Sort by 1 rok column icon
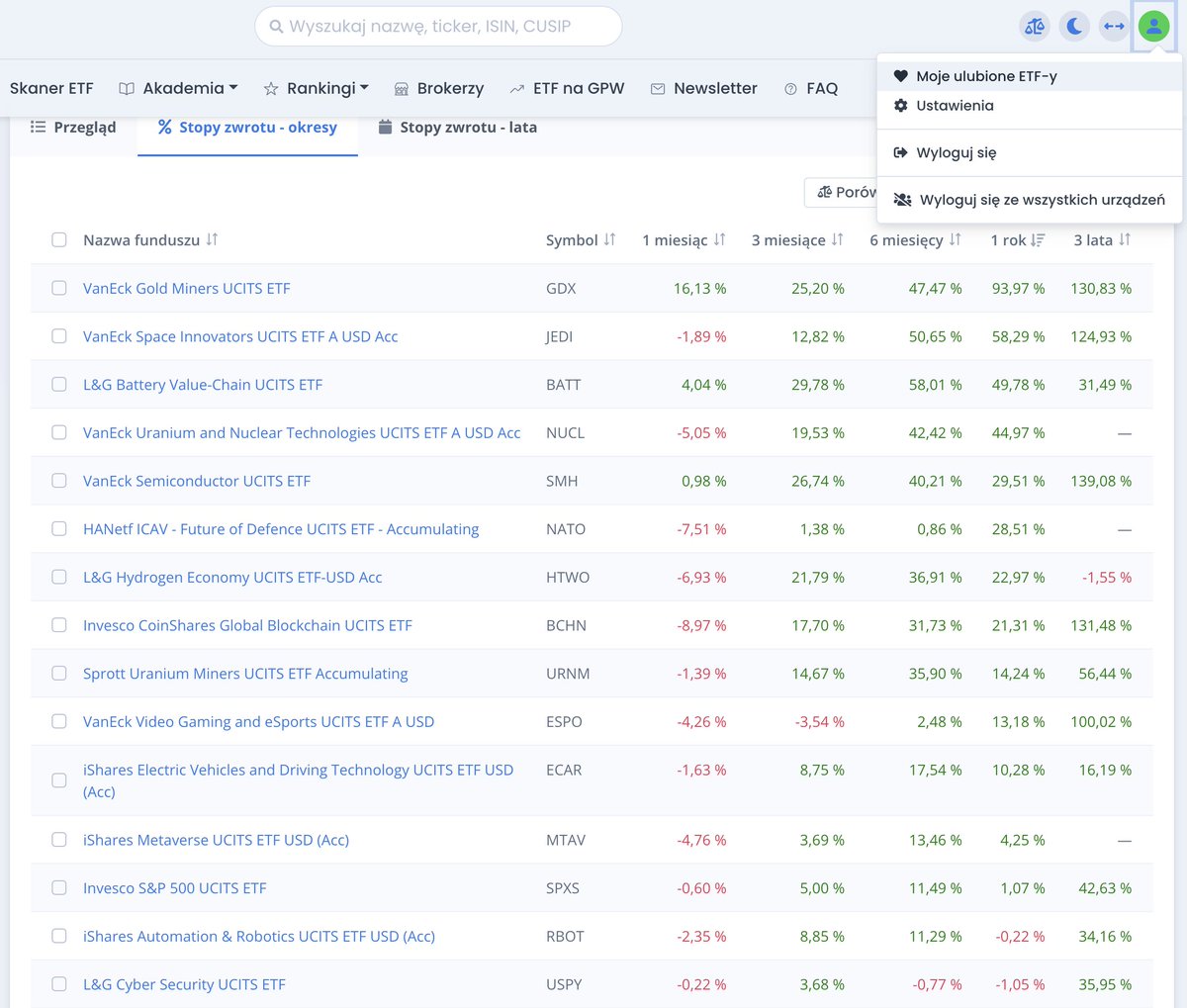This screenshot has width=1187, height=1008. click(x=1038, y=239)
